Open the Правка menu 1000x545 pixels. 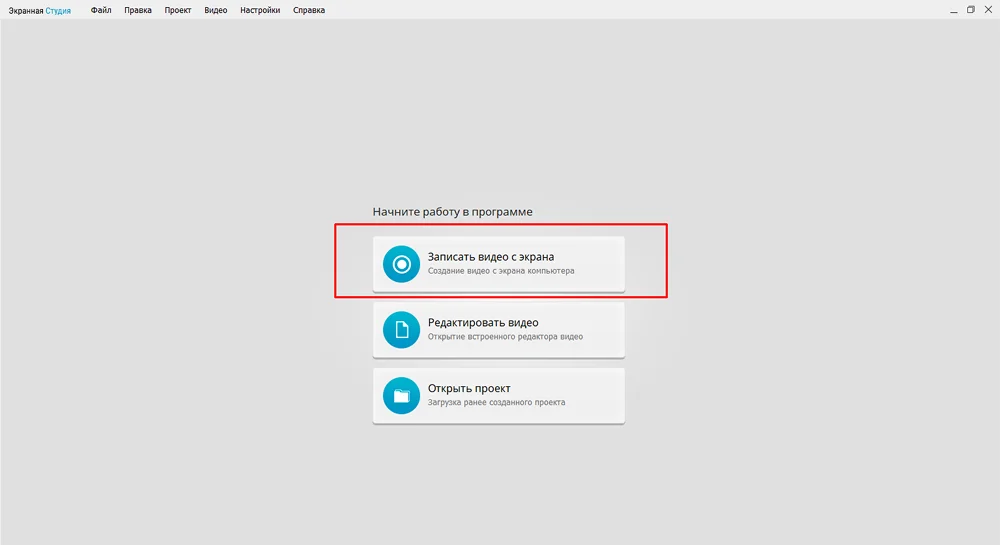pyautogui.click(x=138, y=10)
